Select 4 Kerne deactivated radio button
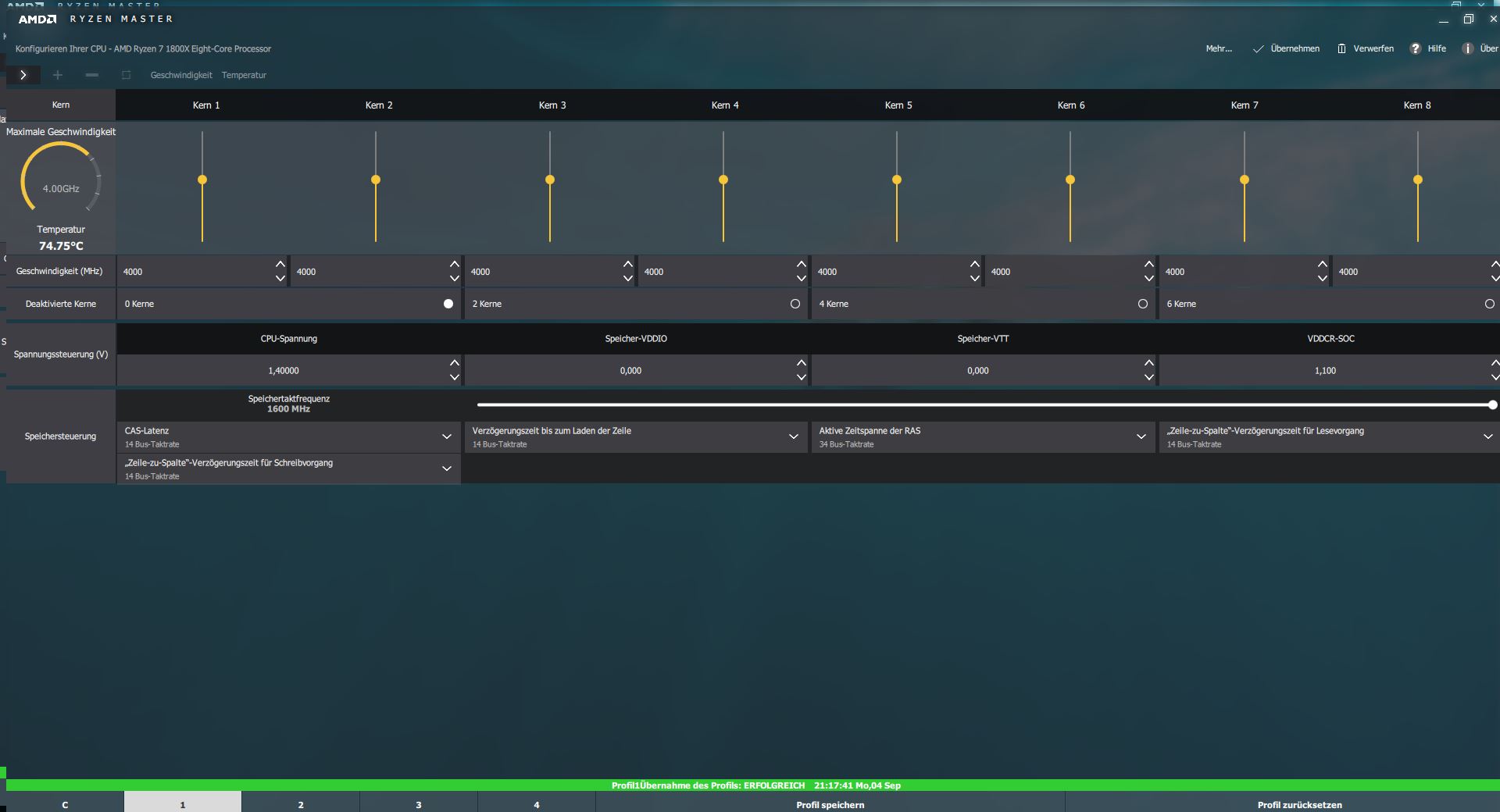1500x812 pixels. pyautogui.click(x=1143, y=304)
